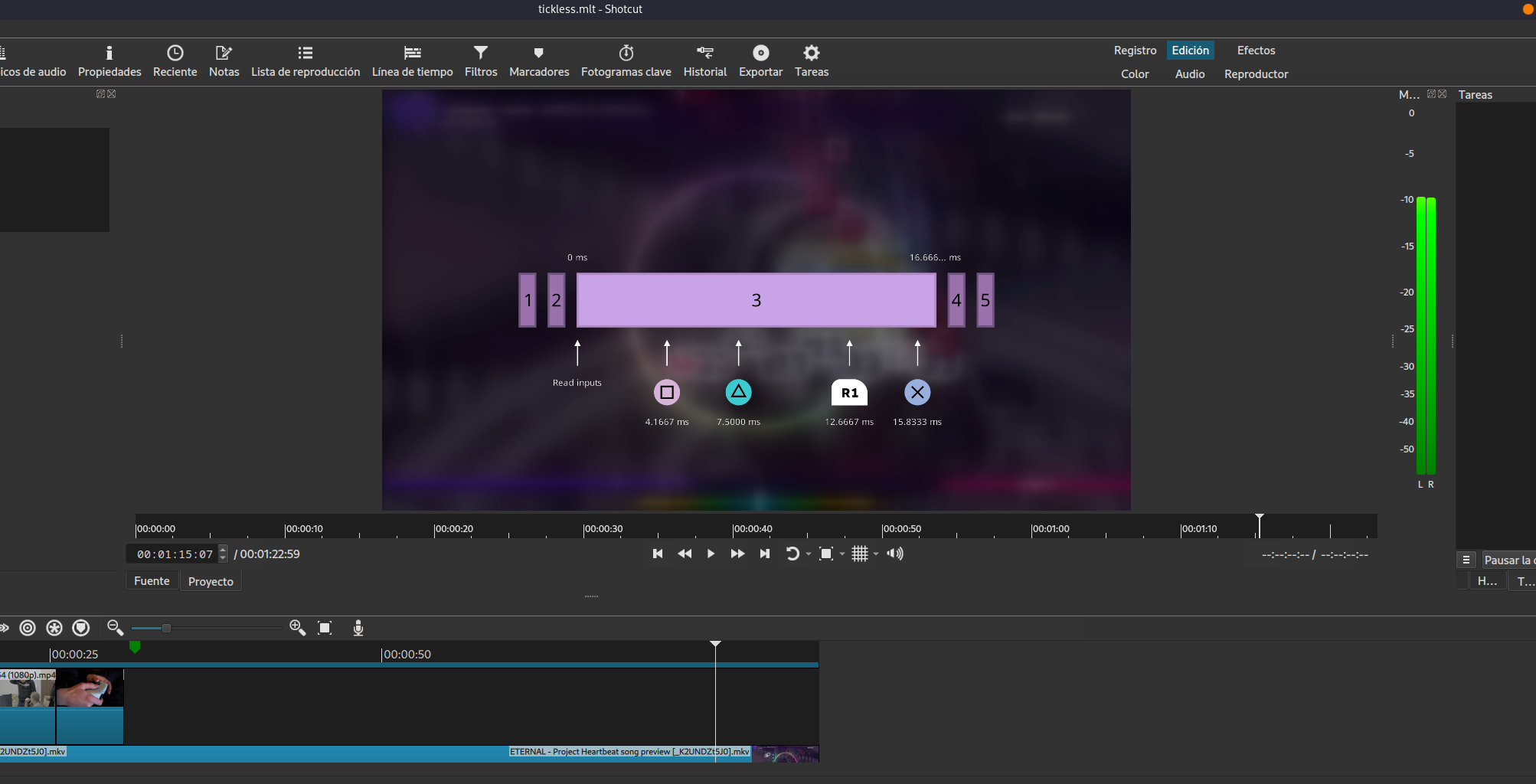Switch to the Proyecto tab

pyautogui.click(x=211, y=582)
